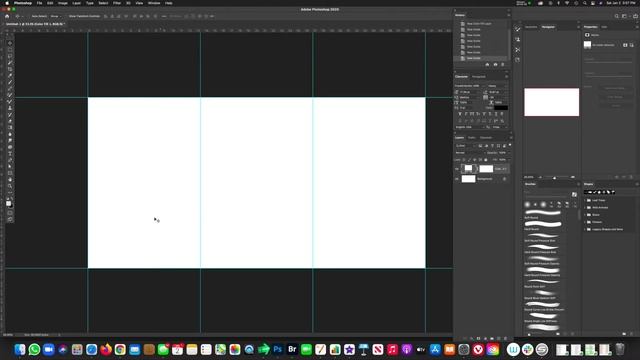Hide the Background layer

point(457,179)
